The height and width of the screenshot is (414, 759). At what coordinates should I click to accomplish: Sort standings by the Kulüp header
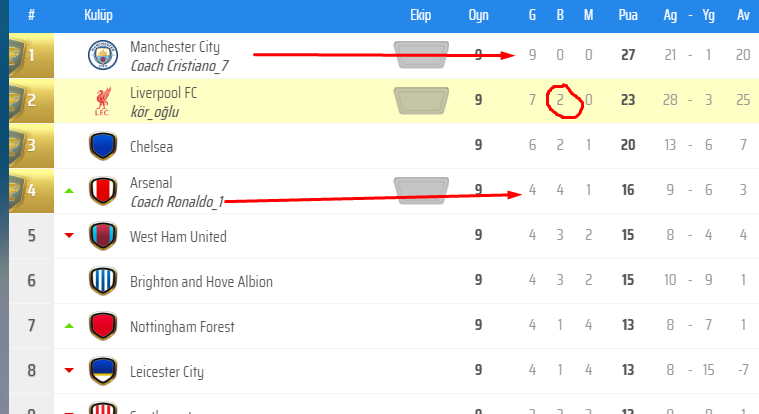tap(98, 15)
